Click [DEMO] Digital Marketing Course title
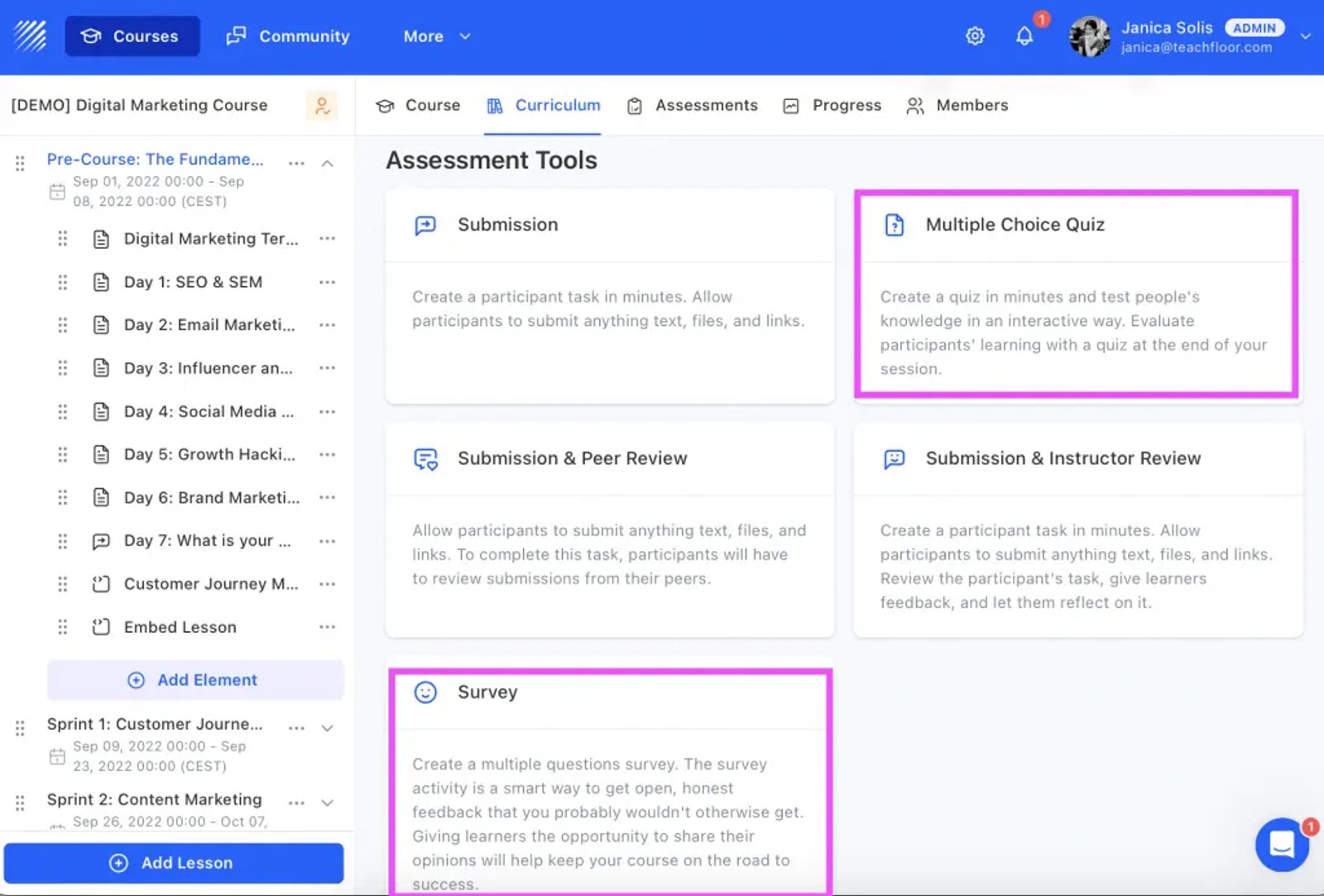Viewport: 1324px width, 896px height. (x=139, y=105)
